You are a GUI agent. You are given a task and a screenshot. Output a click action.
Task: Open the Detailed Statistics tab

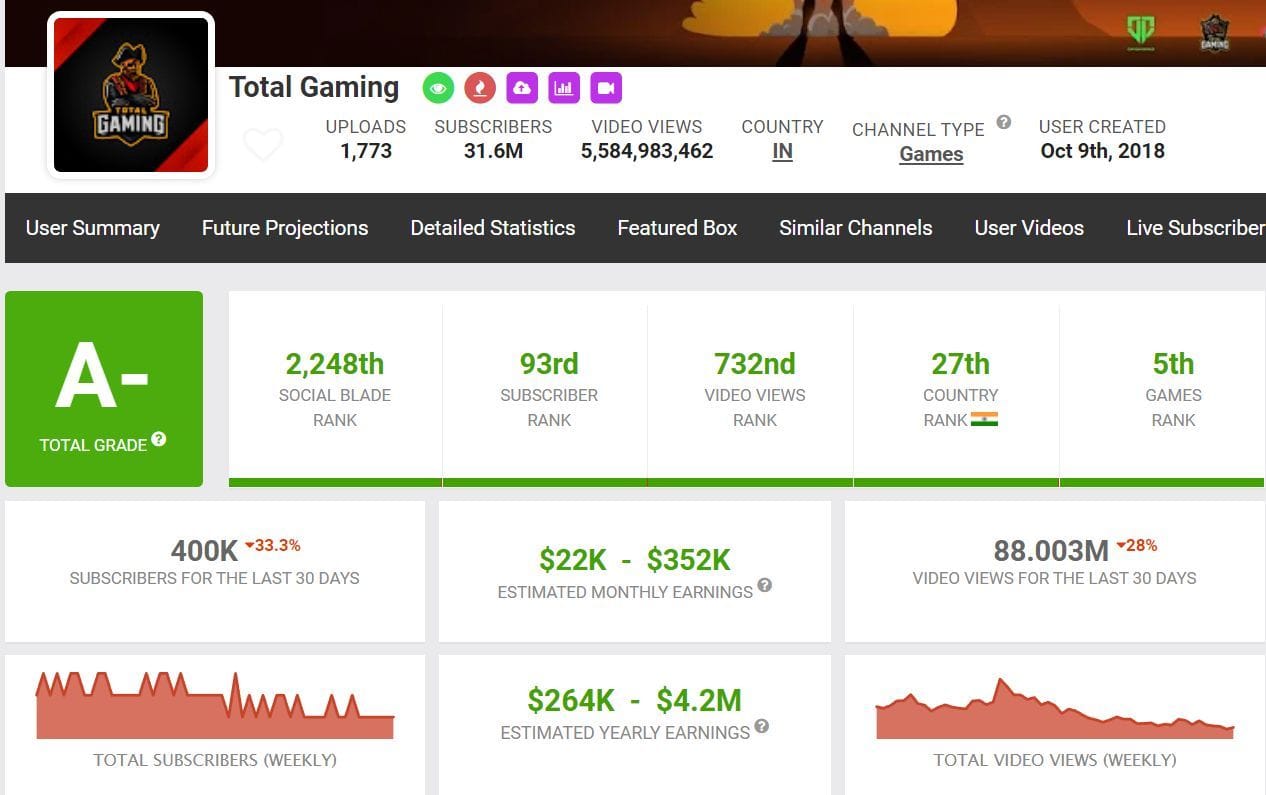tap(492, 228)
